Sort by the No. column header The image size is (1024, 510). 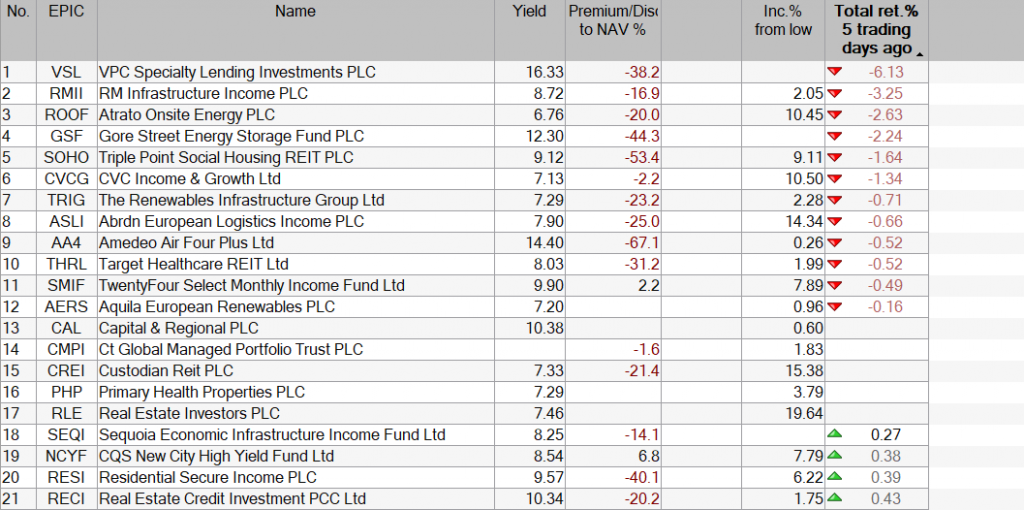tap(18, 31)
